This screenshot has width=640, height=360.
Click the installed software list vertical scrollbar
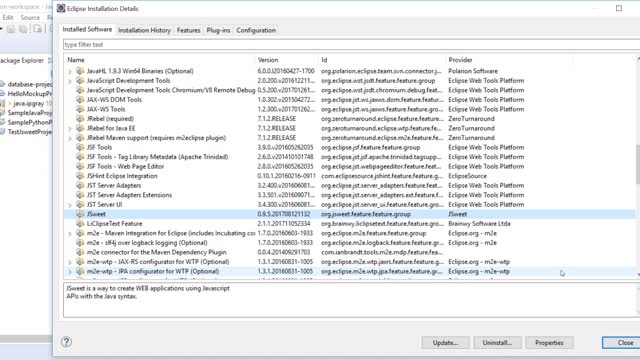coord(638,163)
